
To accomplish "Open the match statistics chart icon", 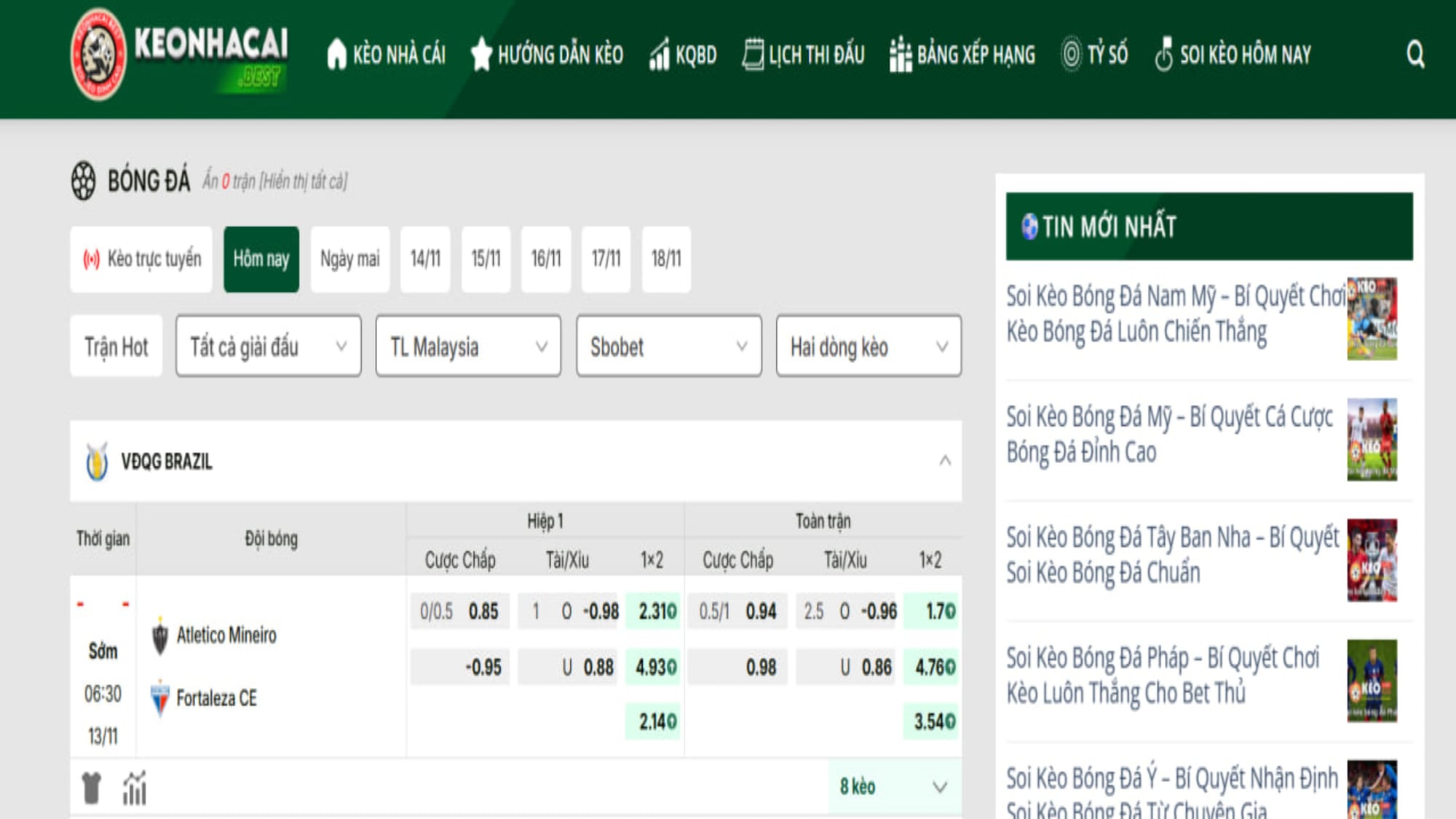I will [x=135, y=788].
